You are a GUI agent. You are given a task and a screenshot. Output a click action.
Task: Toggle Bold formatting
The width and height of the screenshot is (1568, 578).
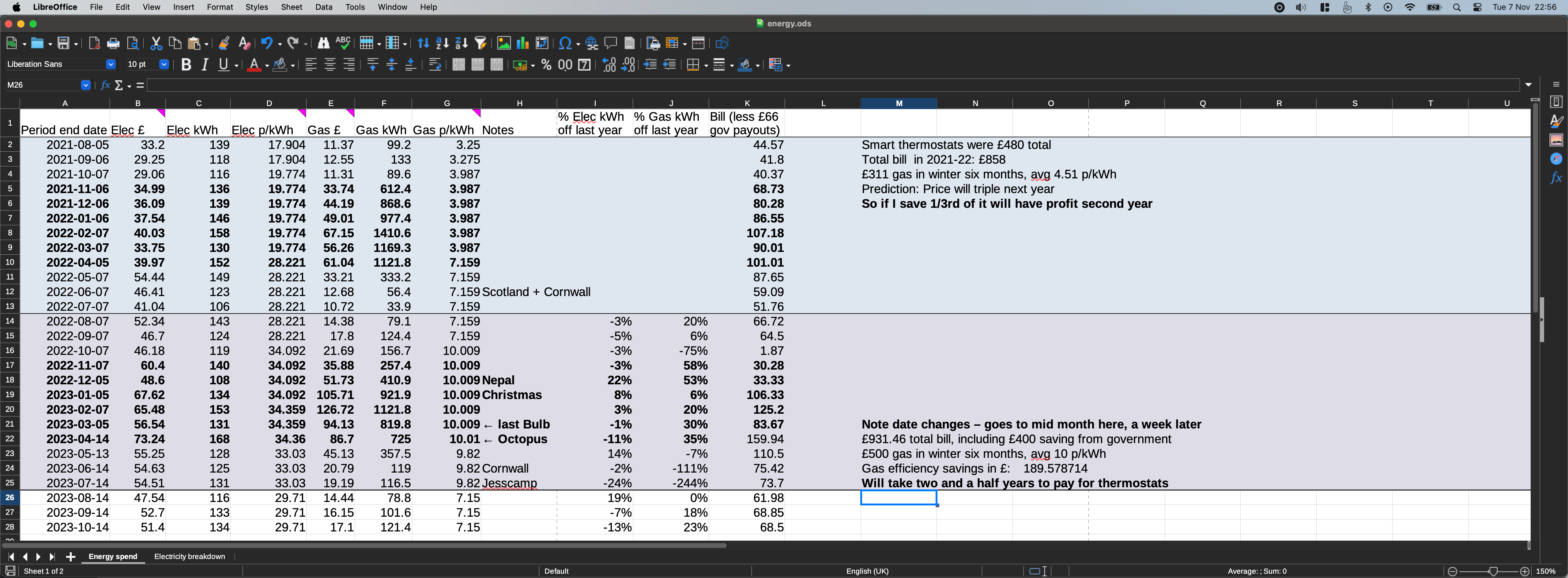pos(186,65)
